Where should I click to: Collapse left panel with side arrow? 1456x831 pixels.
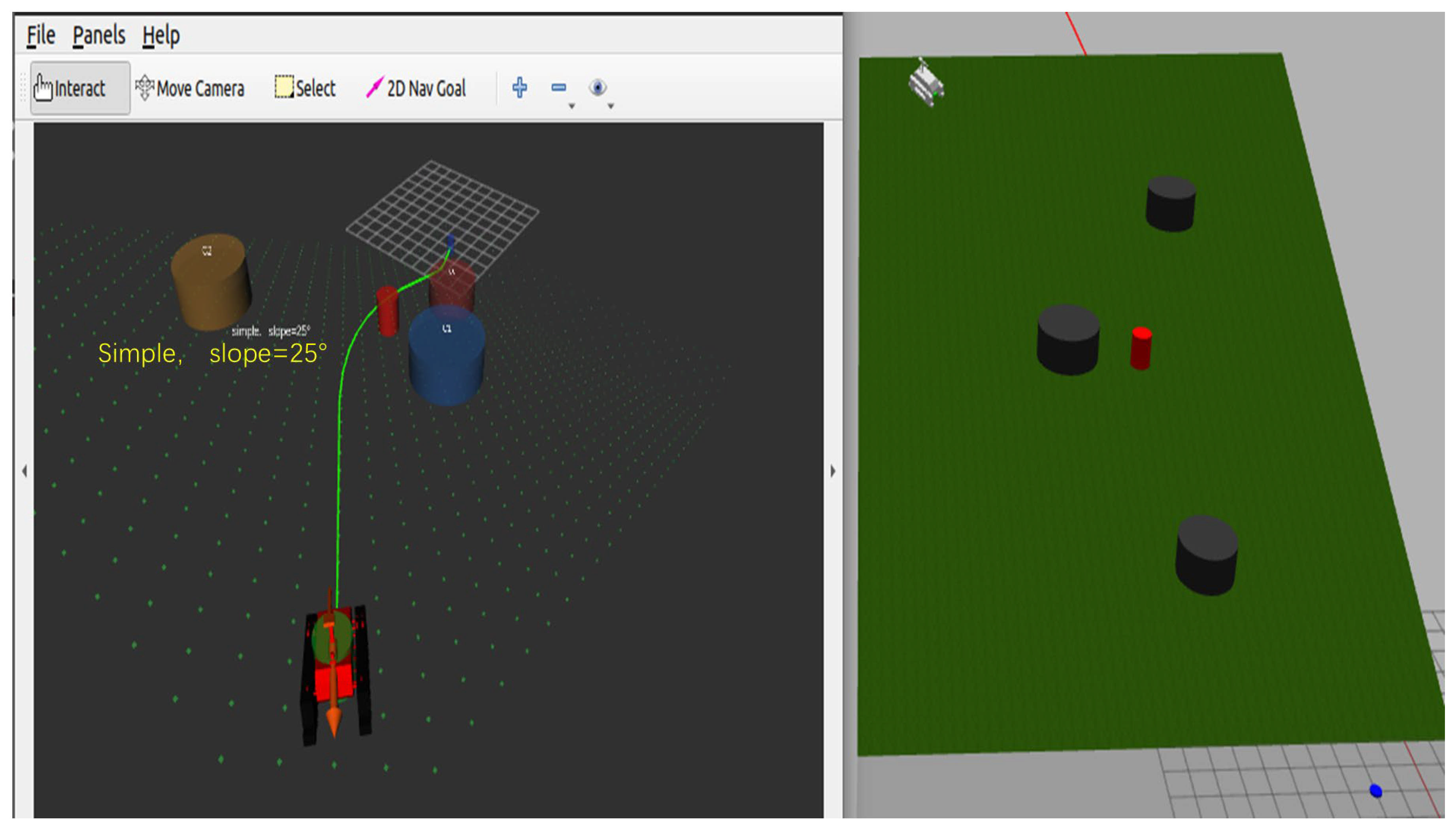(x=24, y=471)
